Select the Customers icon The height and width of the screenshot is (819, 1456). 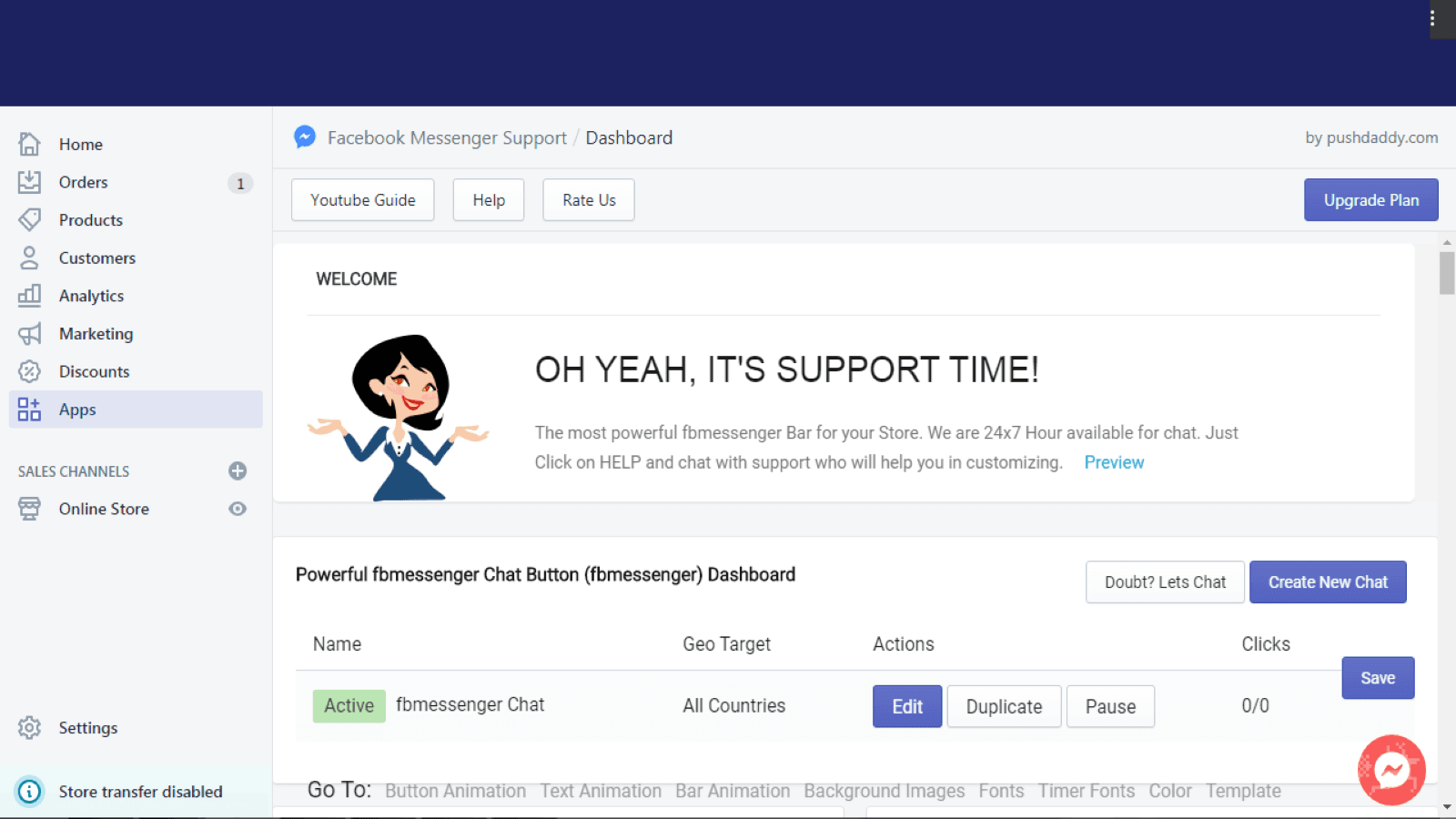coord(28,258)
